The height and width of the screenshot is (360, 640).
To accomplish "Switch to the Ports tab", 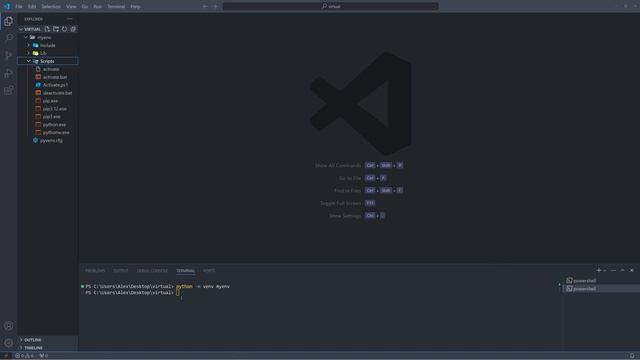I will click(x=209, y=271).
